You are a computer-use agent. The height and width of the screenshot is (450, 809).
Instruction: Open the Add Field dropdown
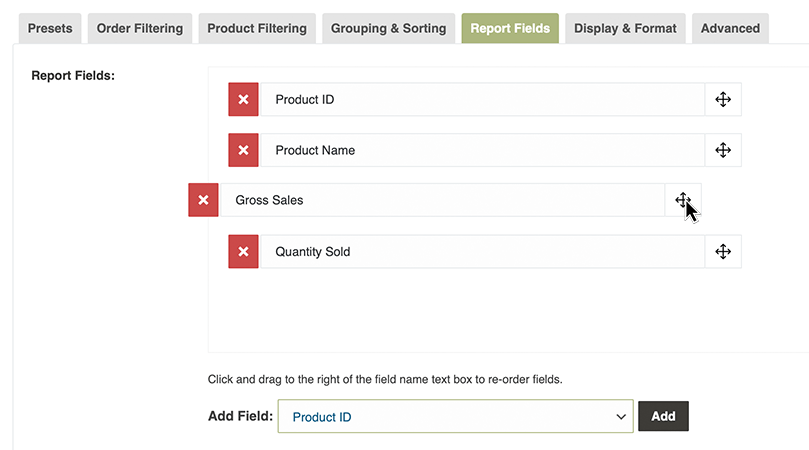pos(455,417)
